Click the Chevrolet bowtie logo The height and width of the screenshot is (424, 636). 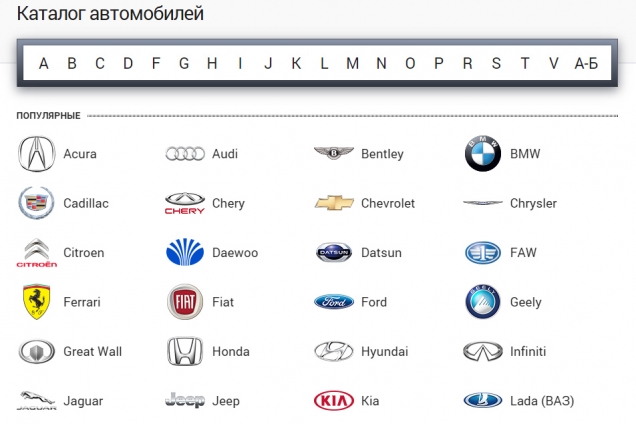[x=334, y=202]
